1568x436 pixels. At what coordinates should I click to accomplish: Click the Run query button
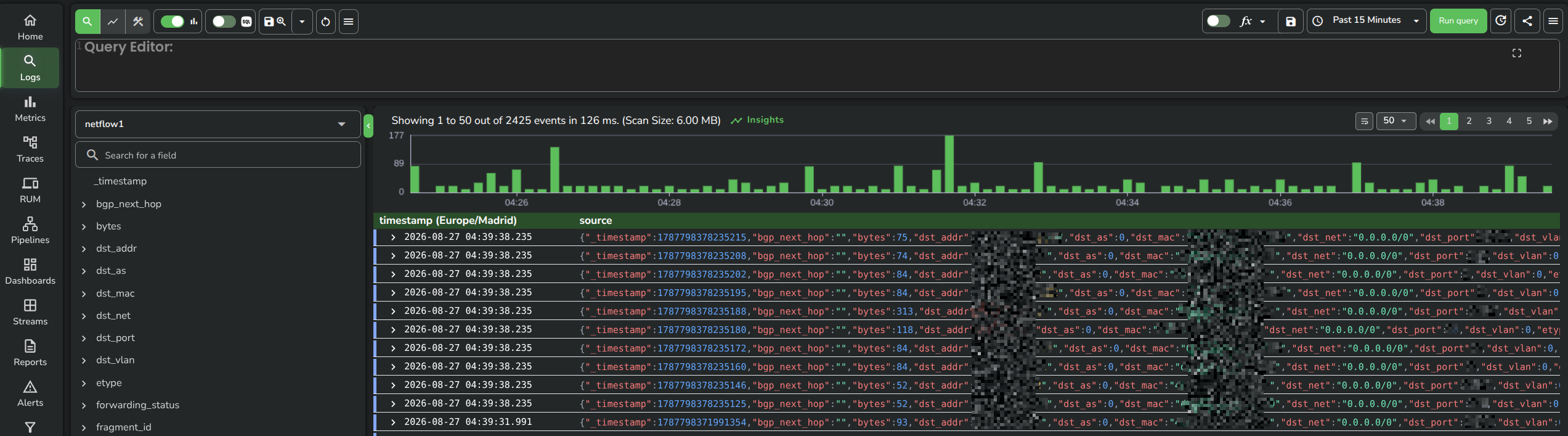tap(1458, 21)
